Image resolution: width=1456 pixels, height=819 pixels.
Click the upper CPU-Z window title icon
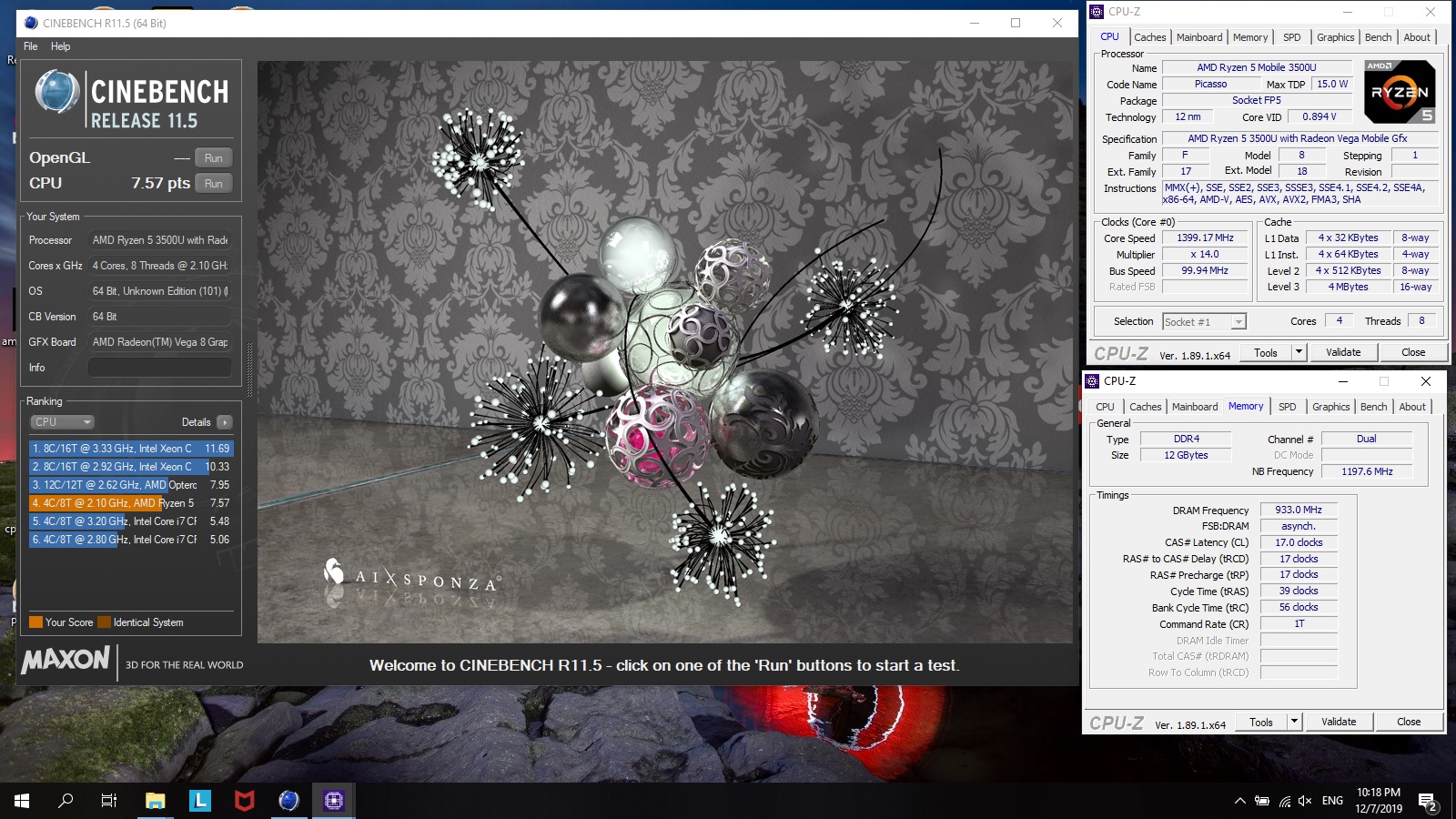[1097, 12]
